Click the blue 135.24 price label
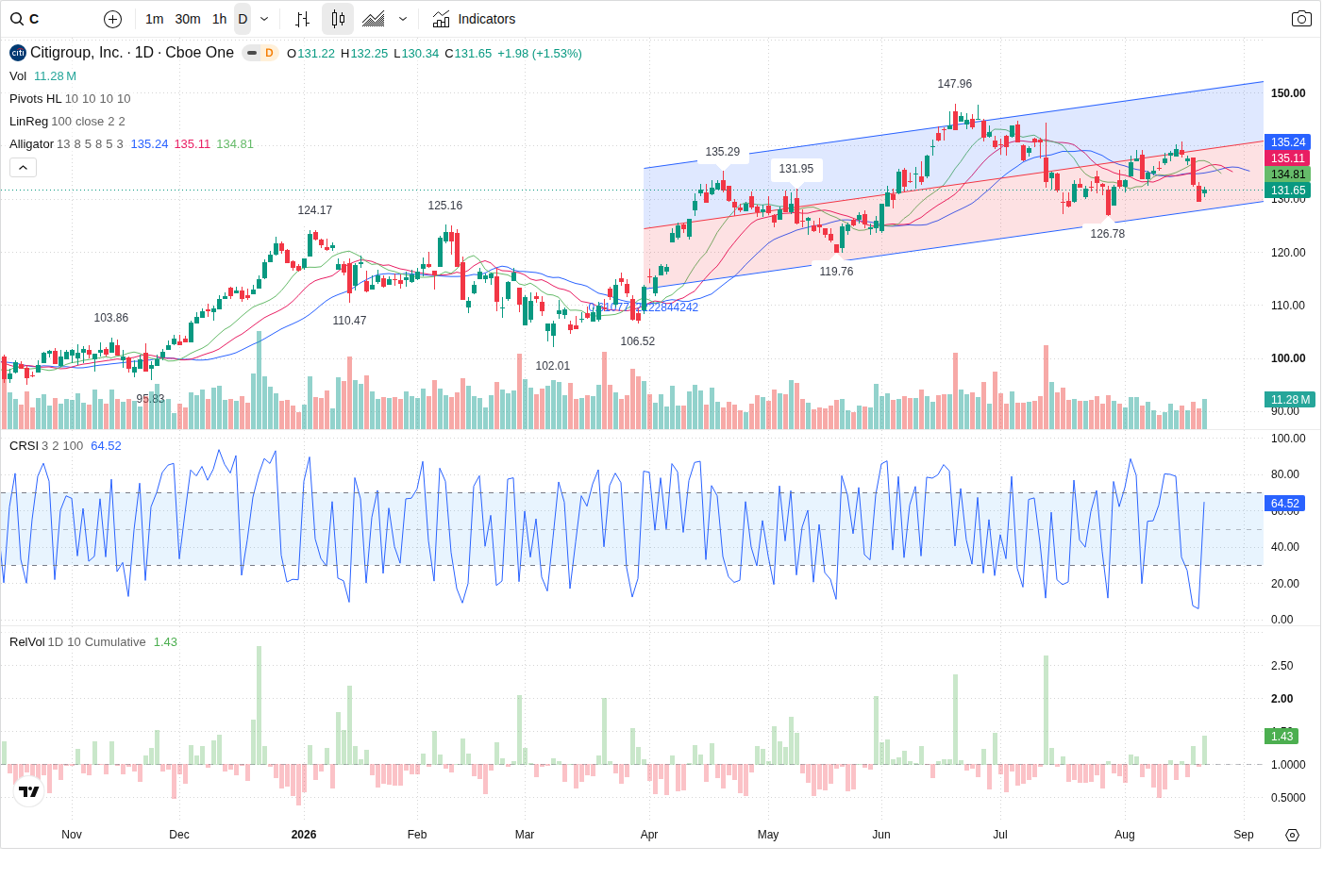Viewport: 1340px width, 896px height. coord(1287,142)
